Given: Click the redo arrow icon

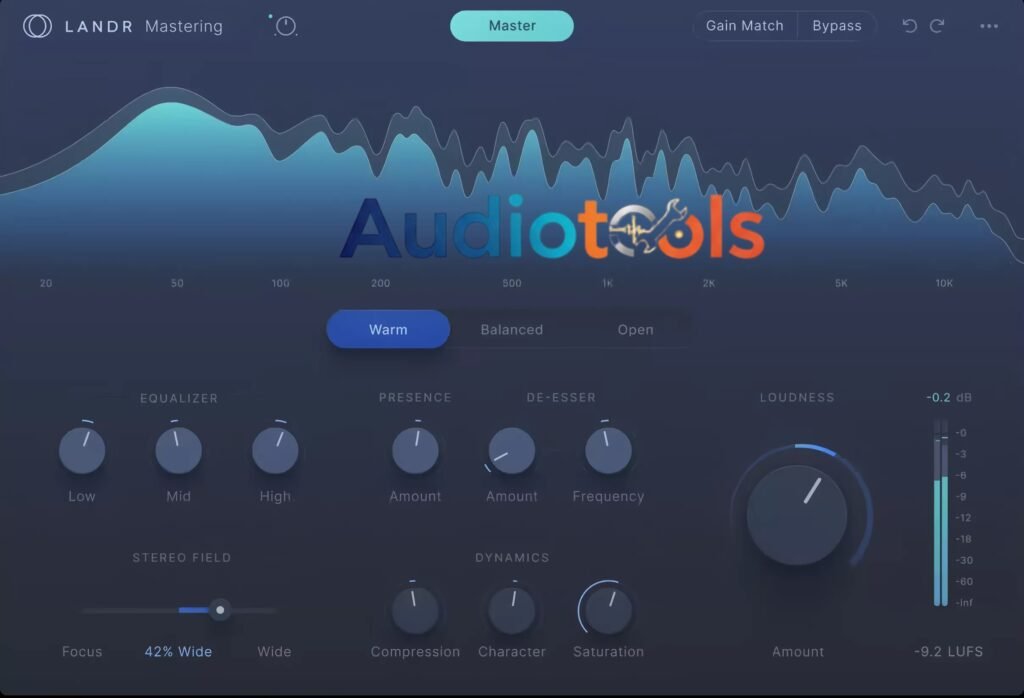Looking at the screenshot, I should [x=937, y=25].
